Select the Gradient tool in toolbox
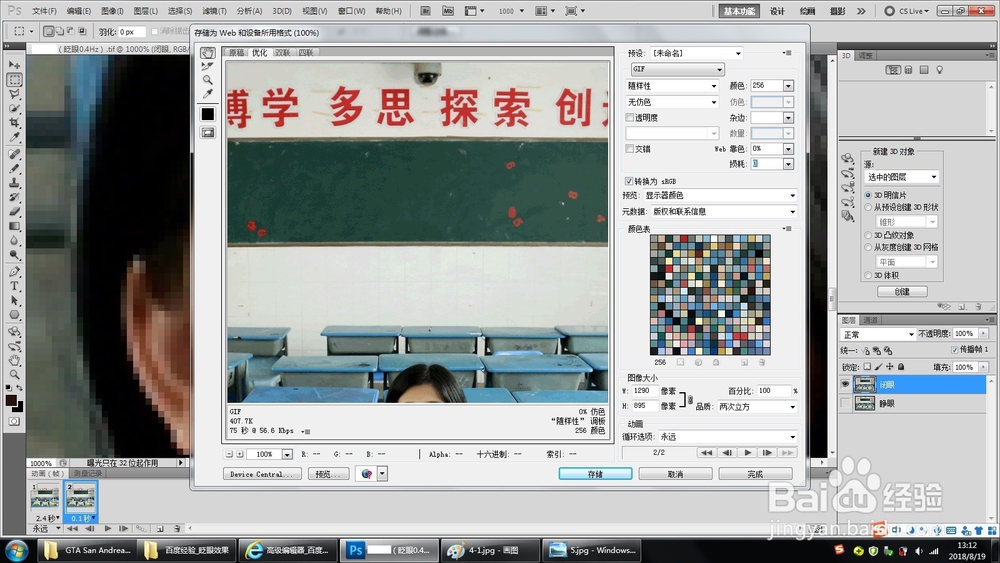Viewport: 1000px width, 563px height. click(x=14, y=226)
